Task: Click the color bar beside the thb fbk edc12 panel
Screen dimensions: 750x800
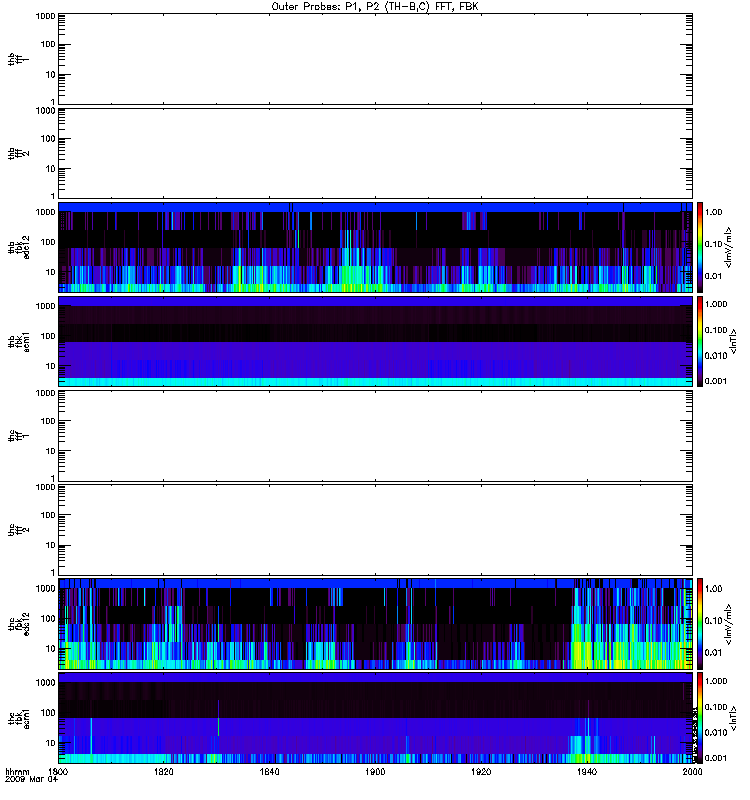Action: [x=700, y=247]
